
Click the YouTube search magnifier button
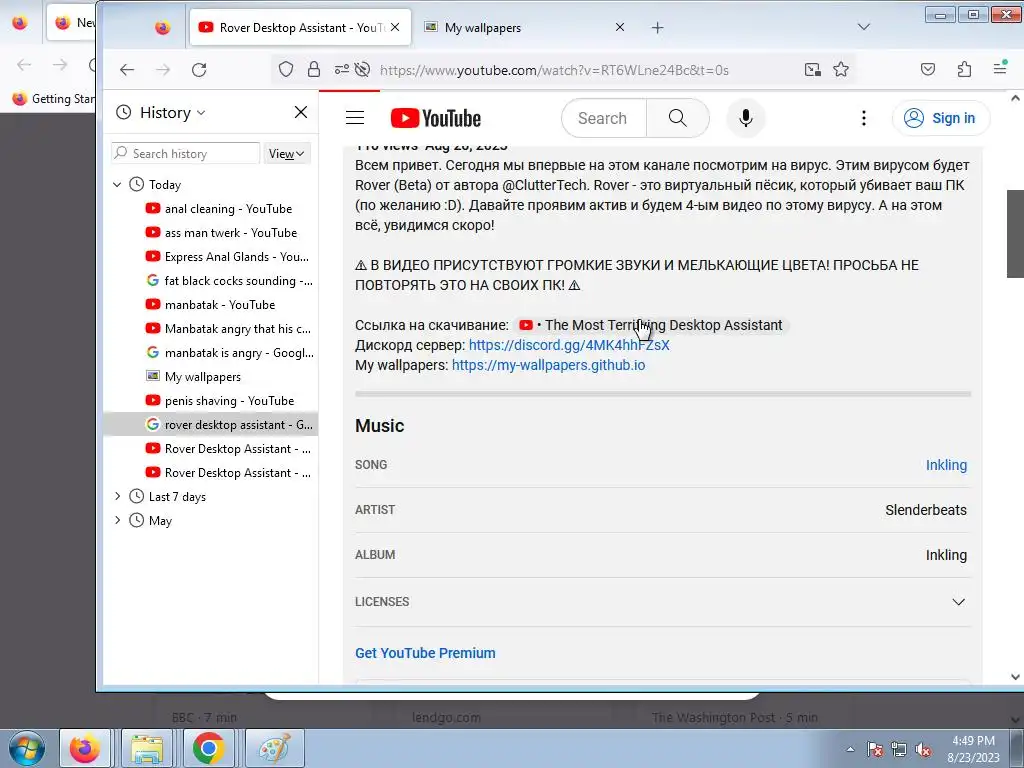[x=678, y=118]
